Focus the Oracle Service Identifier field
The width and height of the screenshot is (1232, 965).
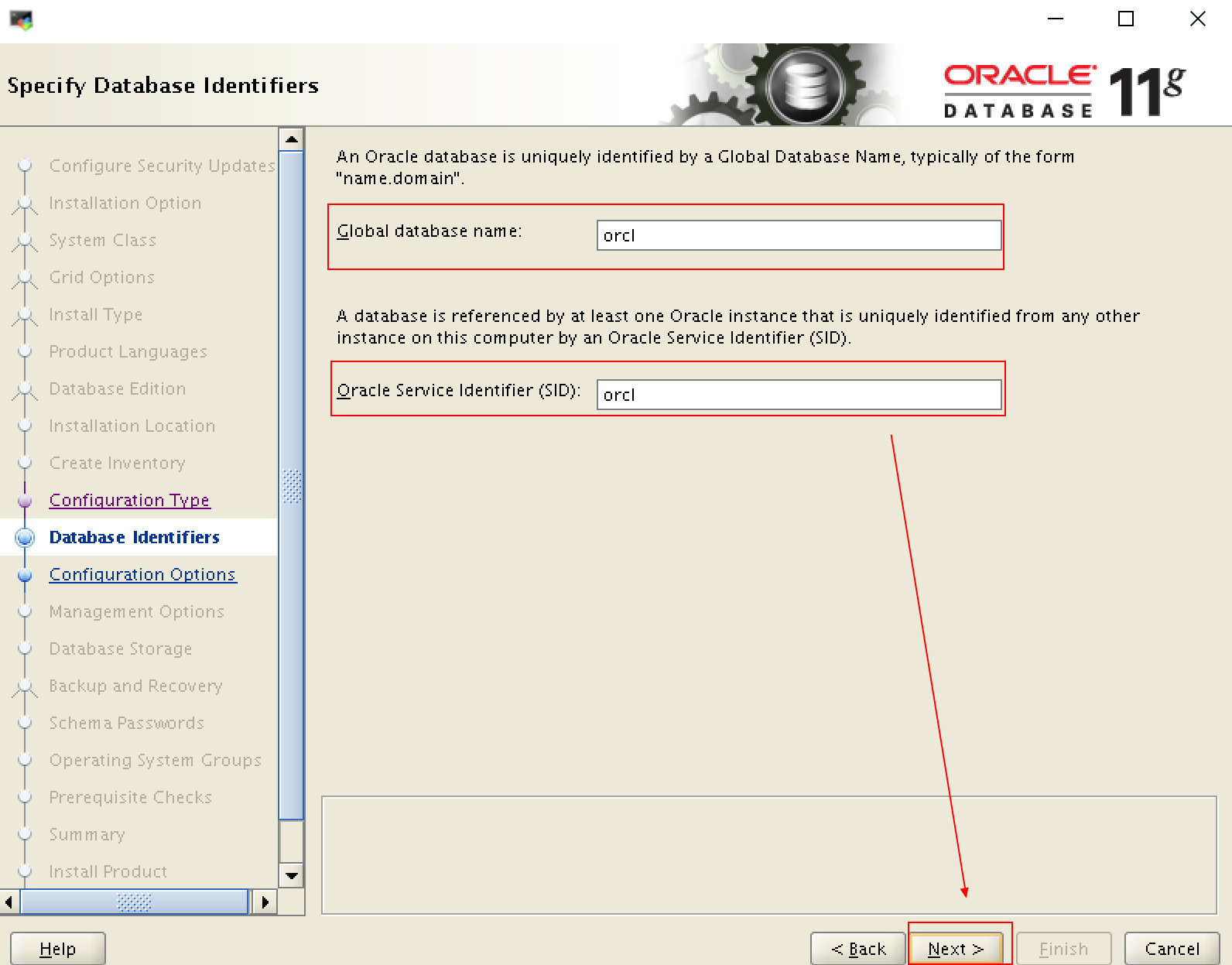click(x=799, y=395)
